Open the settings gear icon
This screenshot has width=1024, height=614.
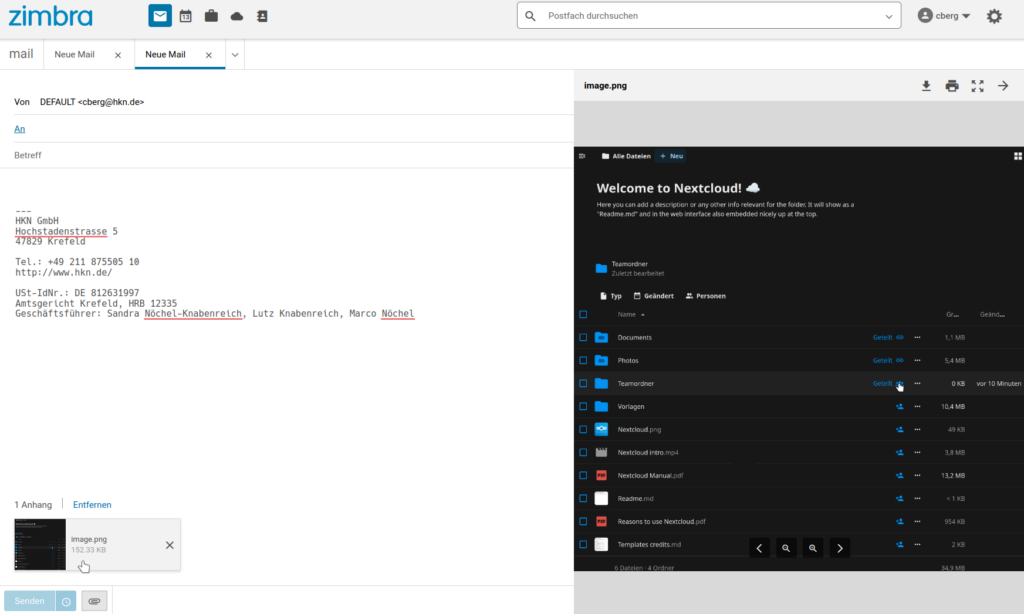click(x=994, y=16)
